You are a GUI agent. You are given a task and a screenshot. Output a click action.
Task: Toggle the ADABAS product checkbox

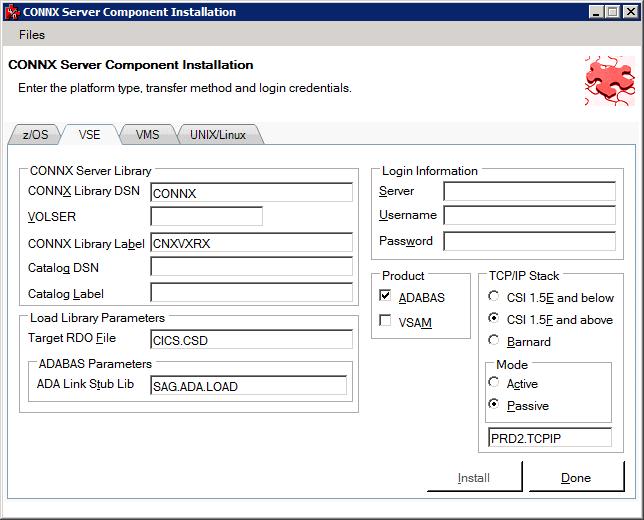pos(386,297)
